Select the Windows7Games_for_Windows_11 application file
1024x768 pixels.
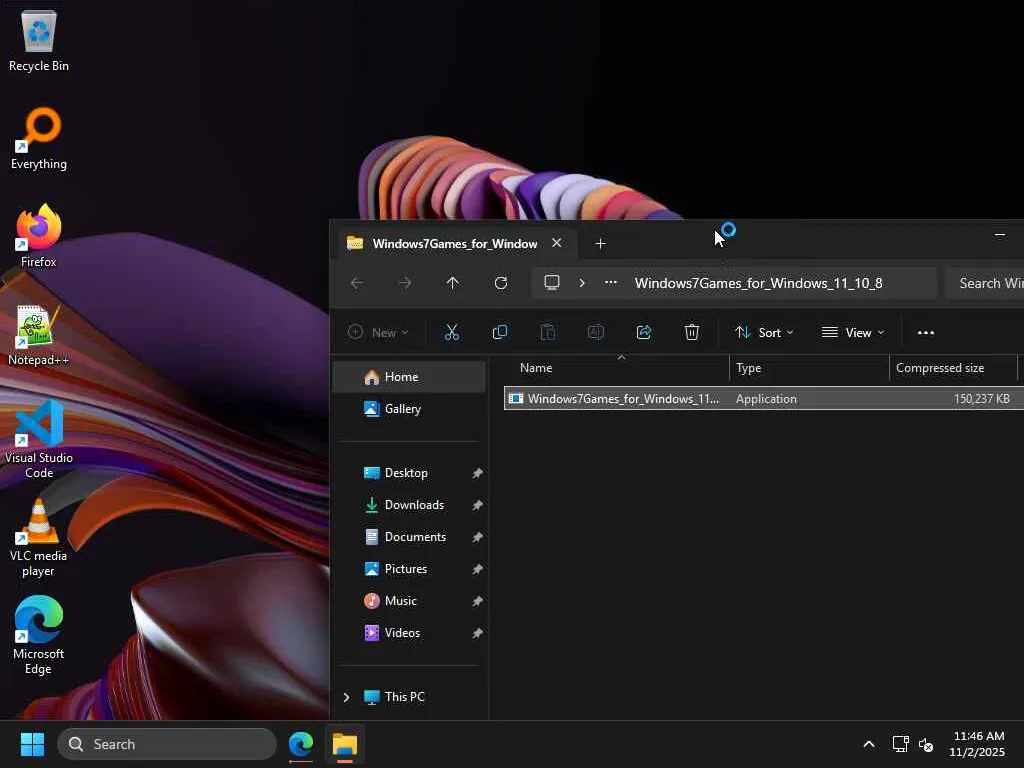622,399
